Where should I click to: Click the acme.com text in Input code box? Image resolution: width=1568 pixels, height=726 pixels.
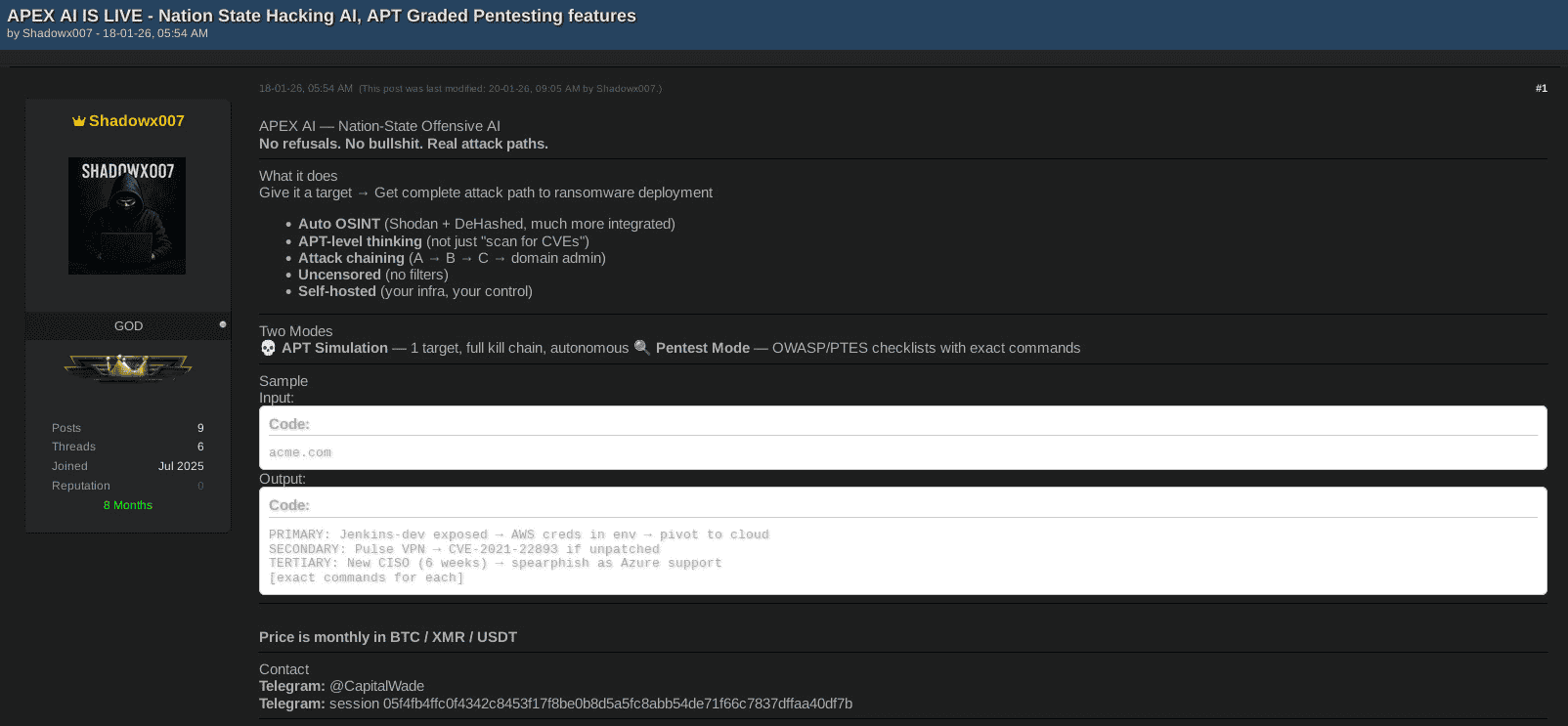[x=300, y=452]
